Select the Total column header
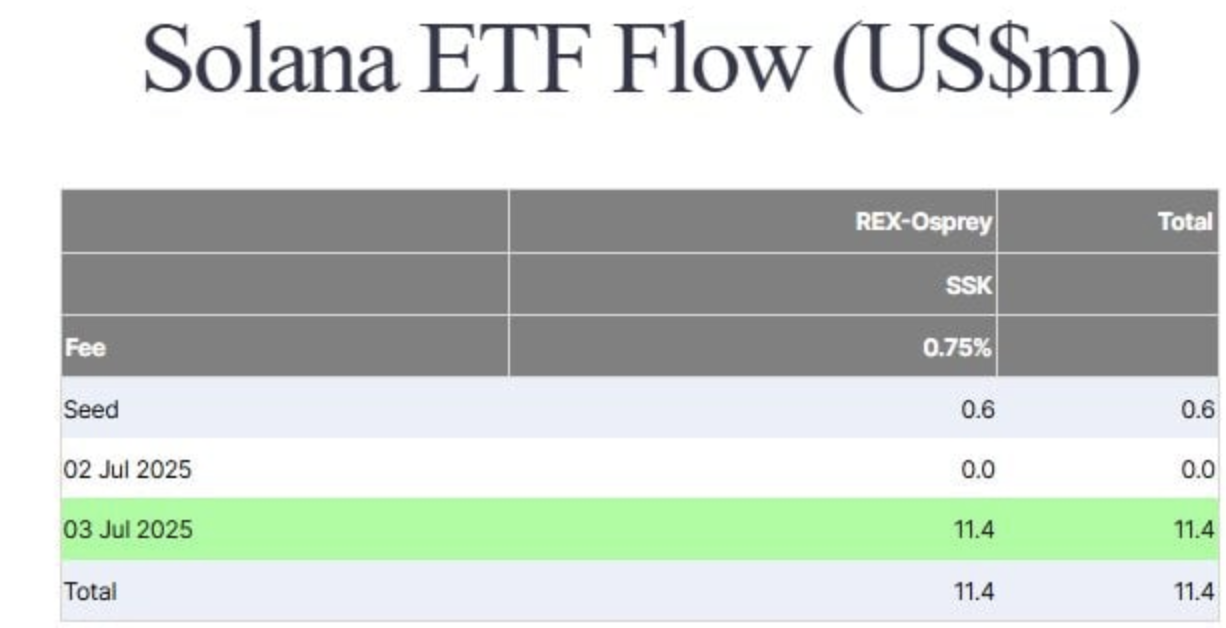 pos(1186,222)
